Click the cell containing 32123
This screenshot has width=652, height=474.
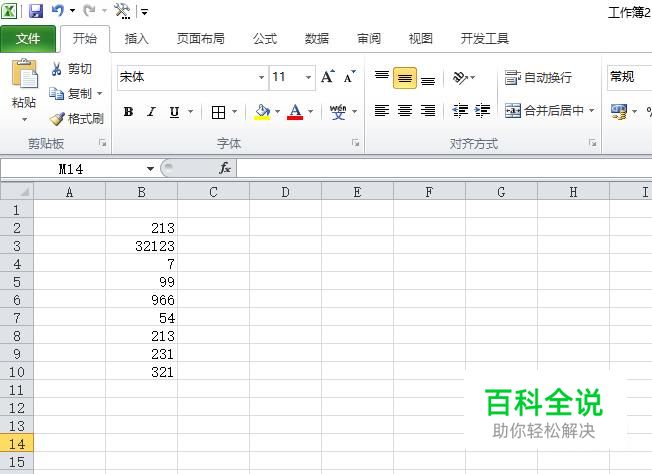[141, 246]
